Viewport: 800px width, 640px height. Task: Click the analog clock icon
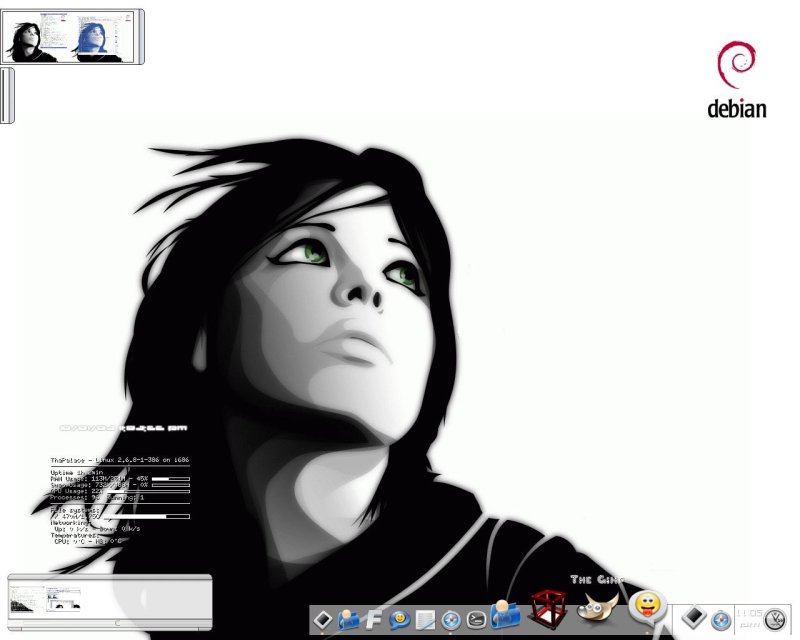click(x=775, y=619)
